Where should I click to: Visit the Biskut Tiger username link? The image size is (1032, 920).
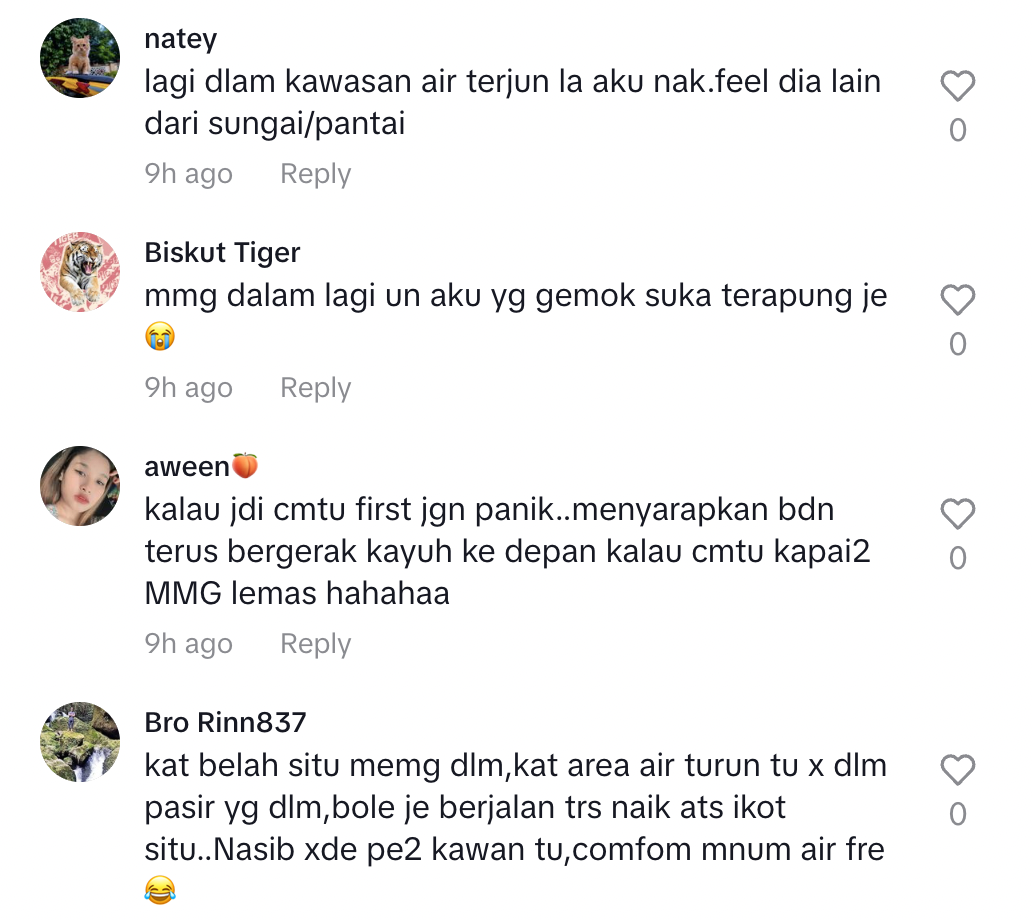click(x=222, y=253)
